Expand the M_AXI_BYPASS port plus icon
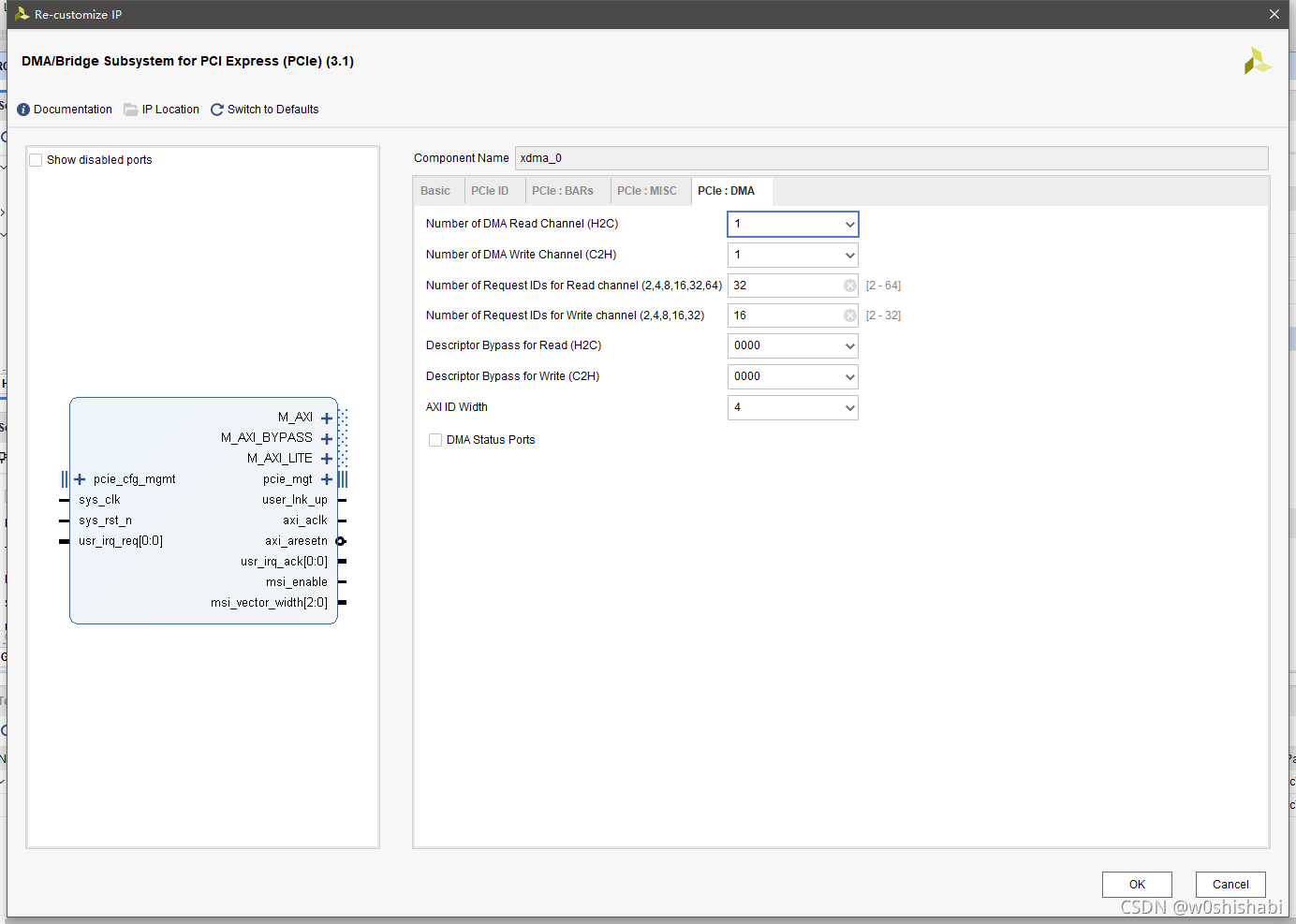The height and width of the screenshot is (924, 1296). (x=327, y=439)
